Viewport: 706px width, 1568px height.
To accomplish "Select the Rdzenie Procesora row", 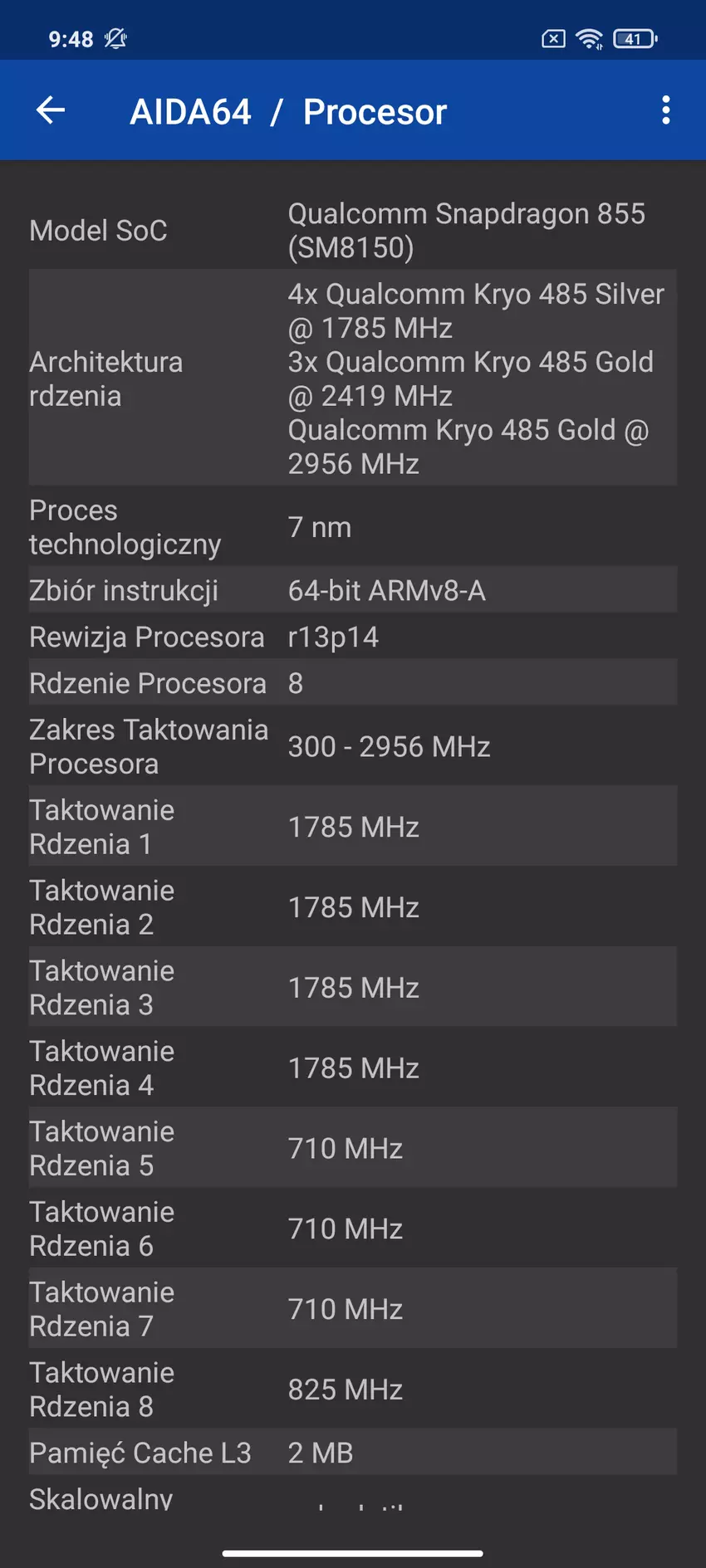I will click(x=353, y=683).
